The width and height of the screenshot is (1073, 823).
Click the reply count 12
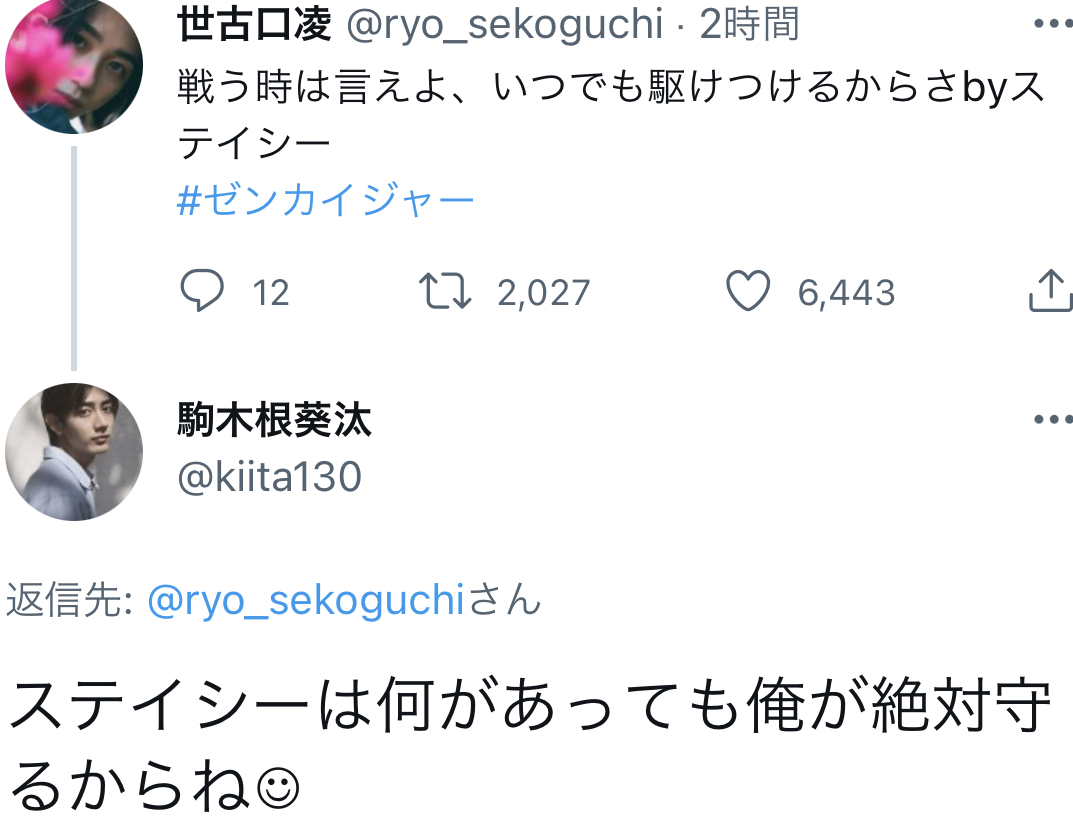pos(271,293)
